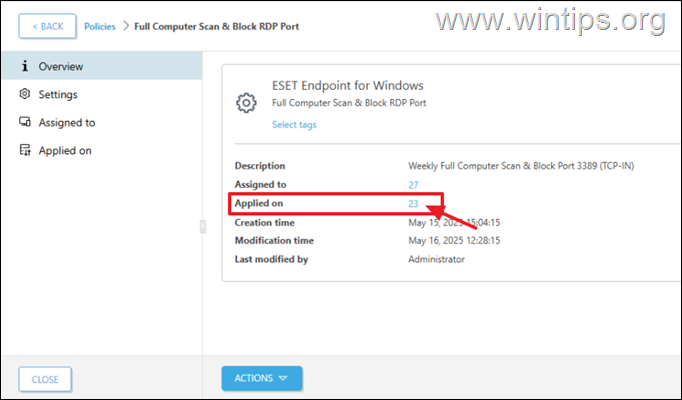
Task: Select the Overview label in the sidebar
Action: (x=61, y=67)
